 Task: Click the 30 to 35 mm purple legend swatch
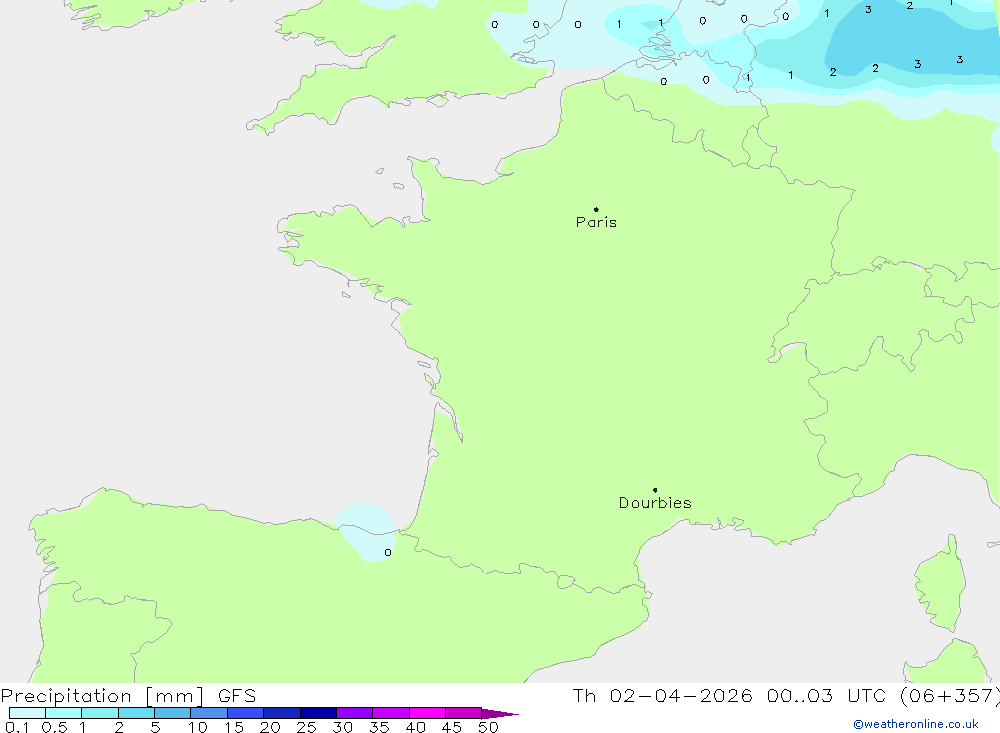coord(354,713)
